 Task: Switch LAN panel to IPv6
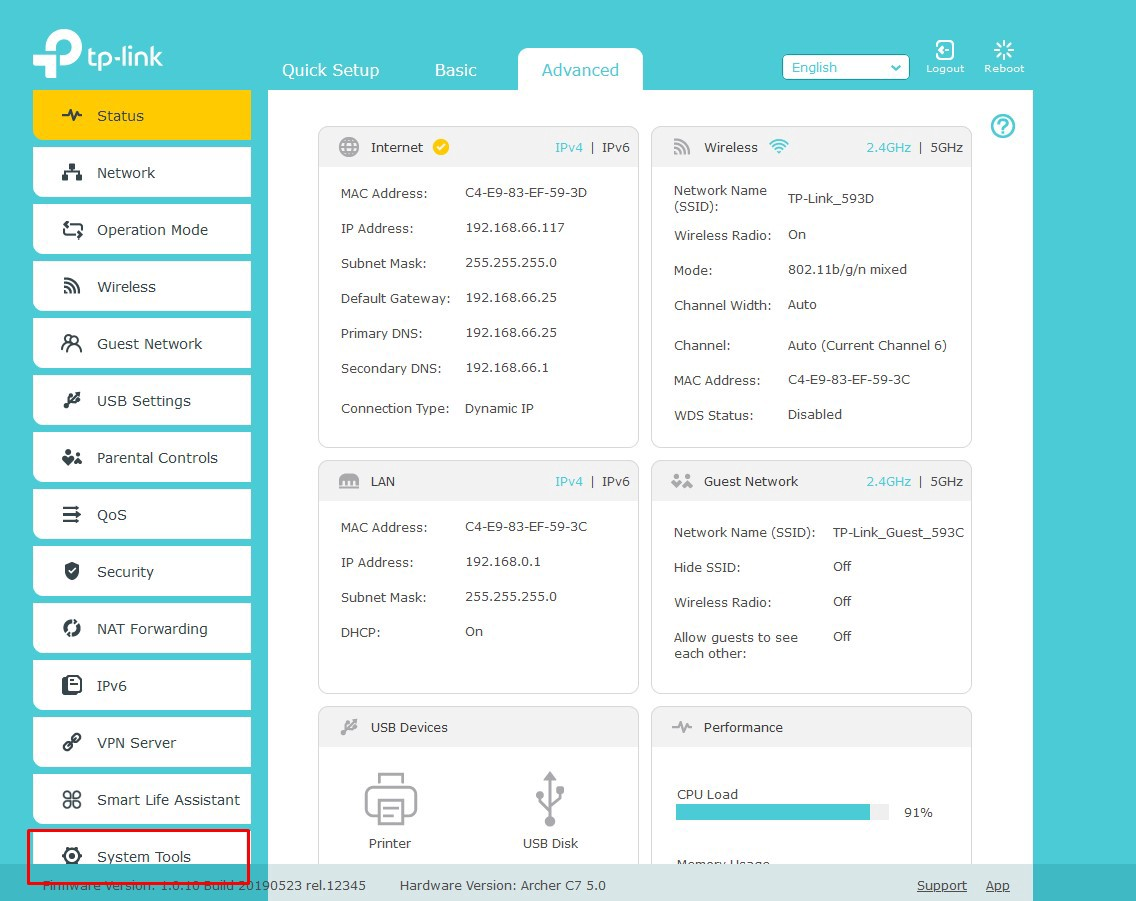click(616, 482)
